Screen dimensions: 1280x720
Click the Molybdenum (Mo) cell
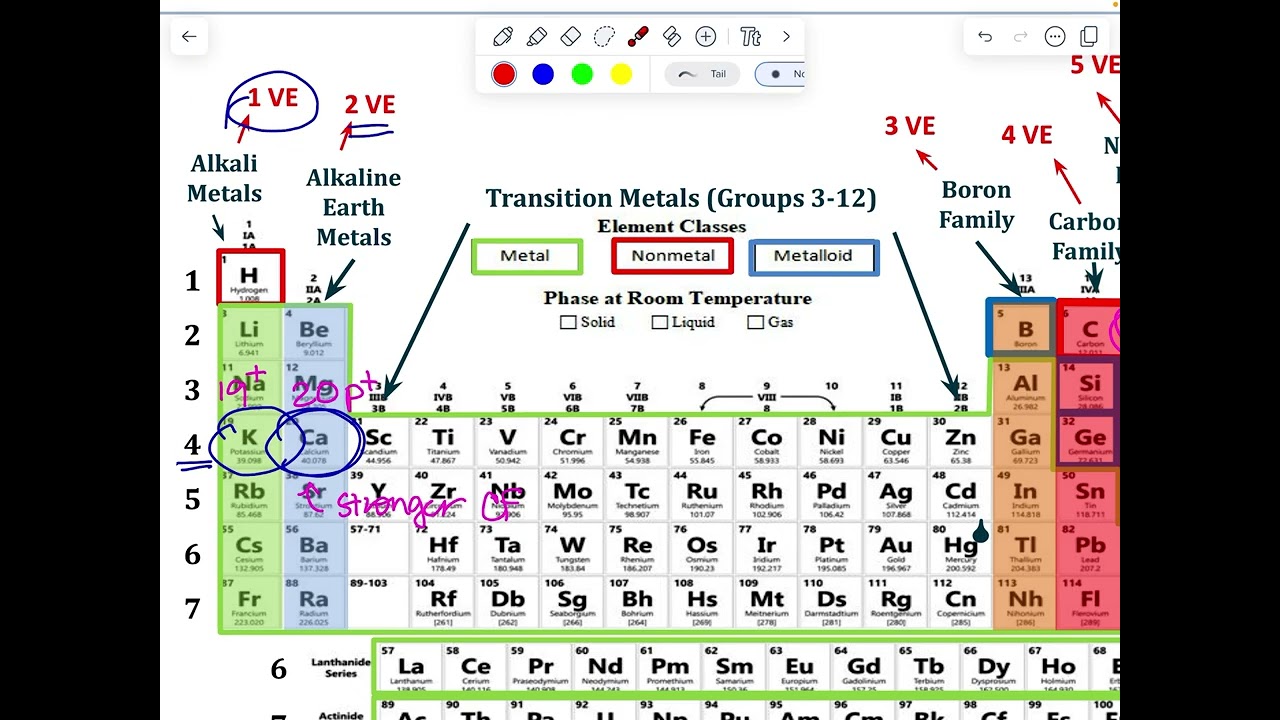[x=573, y=496]
